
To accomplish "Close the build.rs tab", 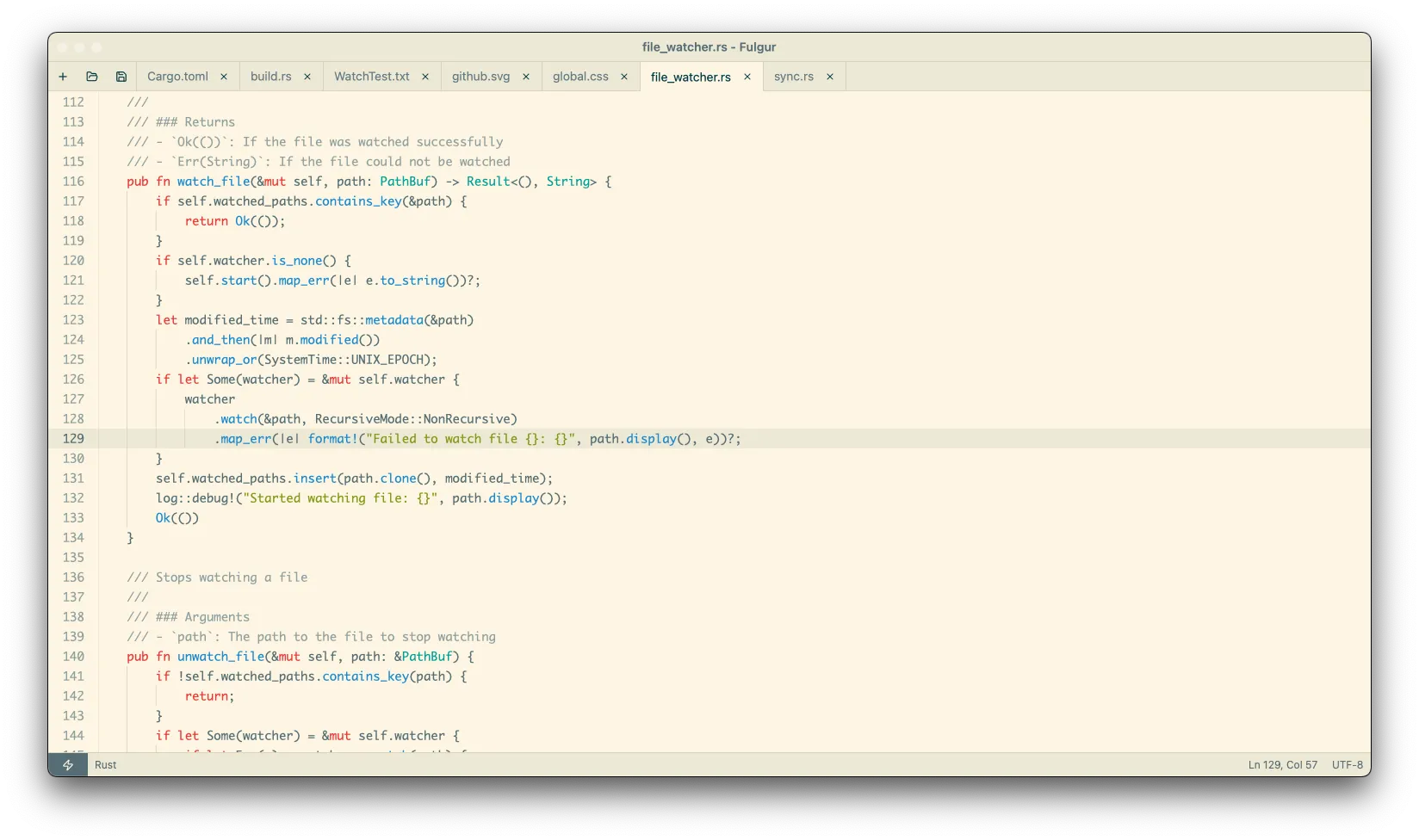I will 307,77.
